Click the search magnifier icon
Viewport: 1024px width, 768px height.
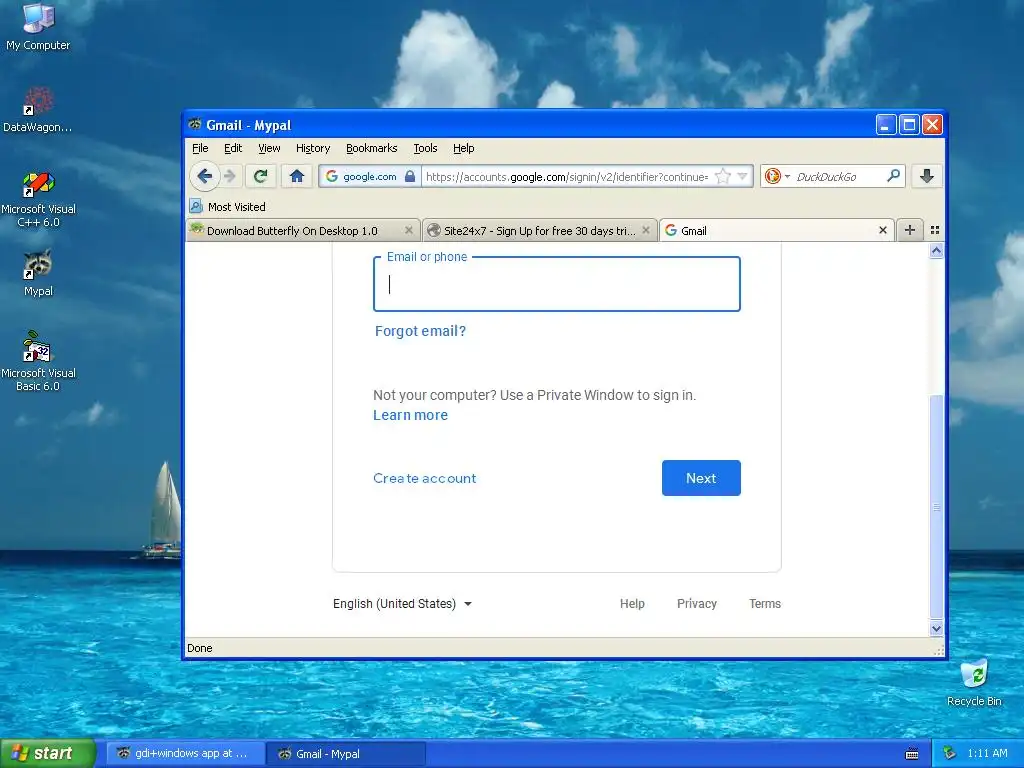coord(893,176)
